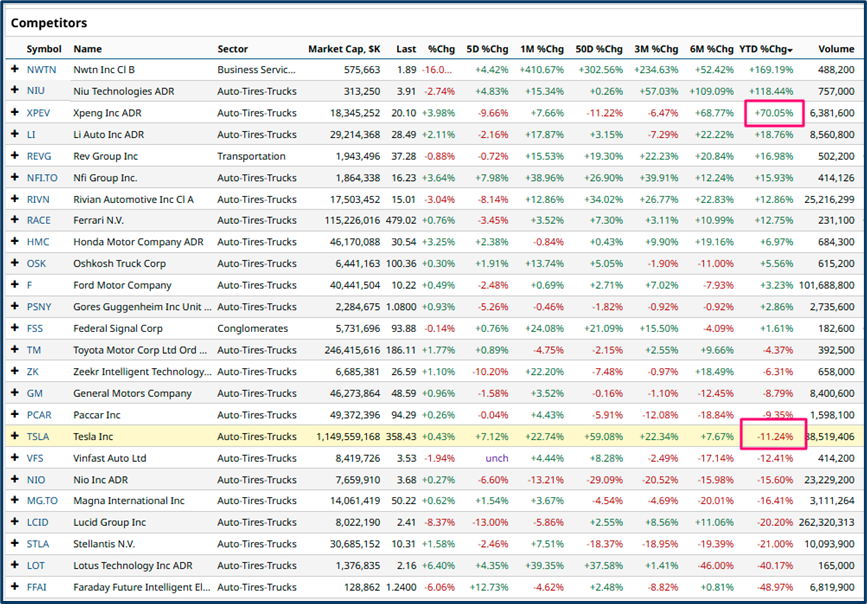Sort table by Market Cap column
This screenshot has width=867, height=604.
pos(343,49)
